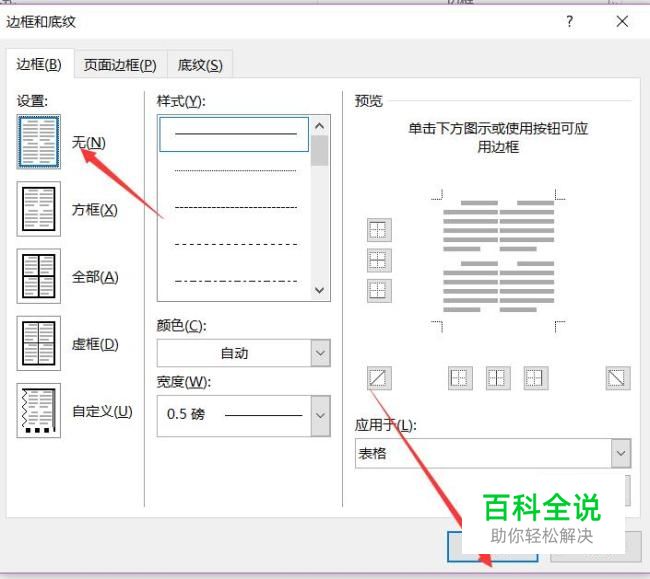Image resolution: width=650 pixels, height=579 pixels.
Task: Choose the wide dashed line style
Action: coord(235,244)
